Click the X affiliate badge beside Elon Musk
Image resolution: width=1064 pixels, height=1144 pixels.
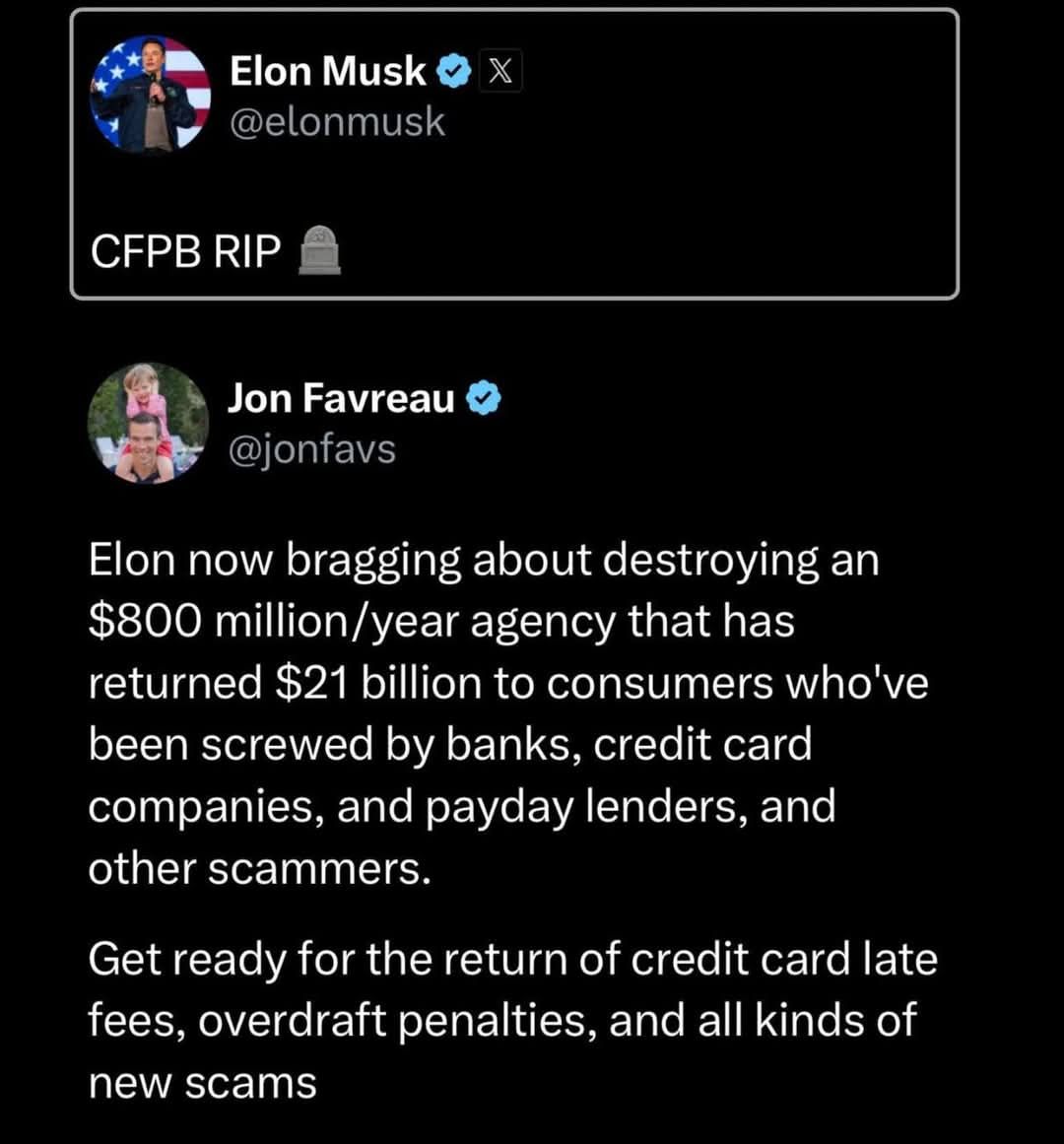(x=499, y=71)
